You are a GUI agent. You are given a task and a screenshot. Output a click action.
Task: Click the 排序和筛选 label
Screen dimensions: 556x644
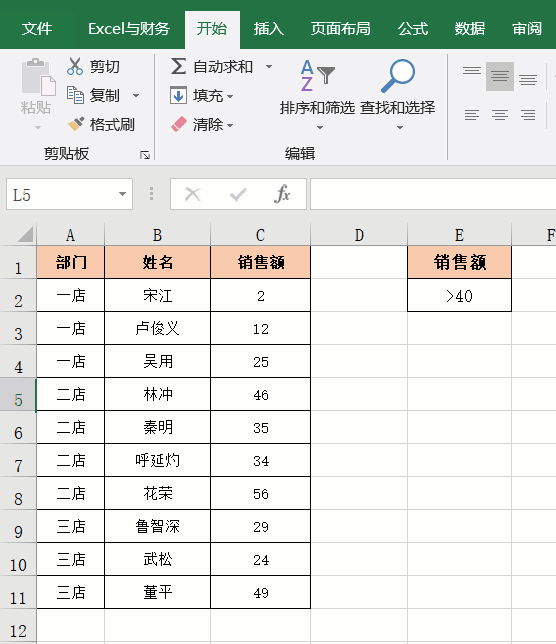pyautogui.click(x=317, y=108)
